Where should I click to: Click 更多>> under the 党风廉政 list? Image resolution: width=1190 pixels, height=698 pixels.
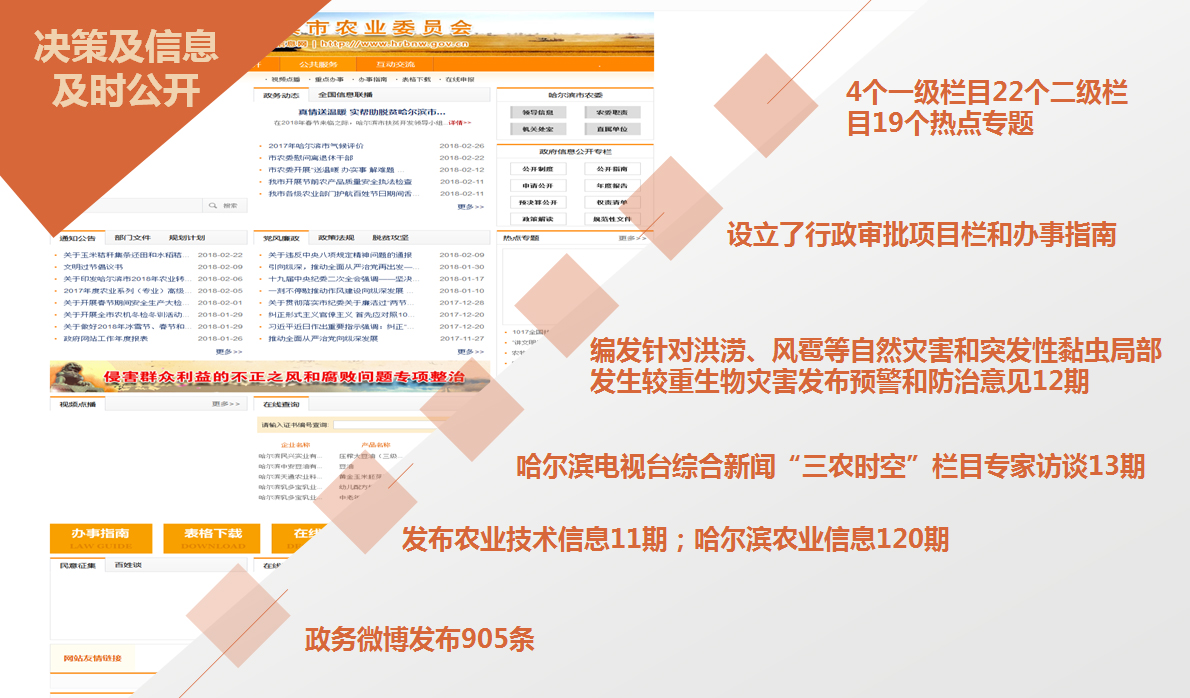(471, 352)
